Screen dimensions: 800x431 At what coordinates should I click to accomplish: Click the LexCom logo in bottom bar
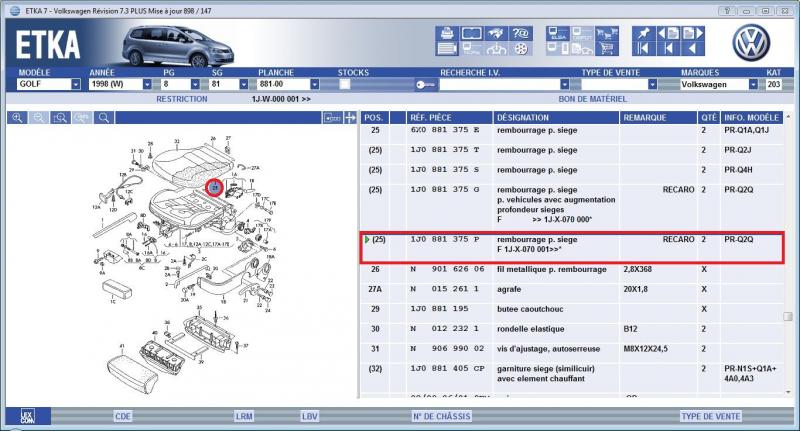click(x=28, y=416)
